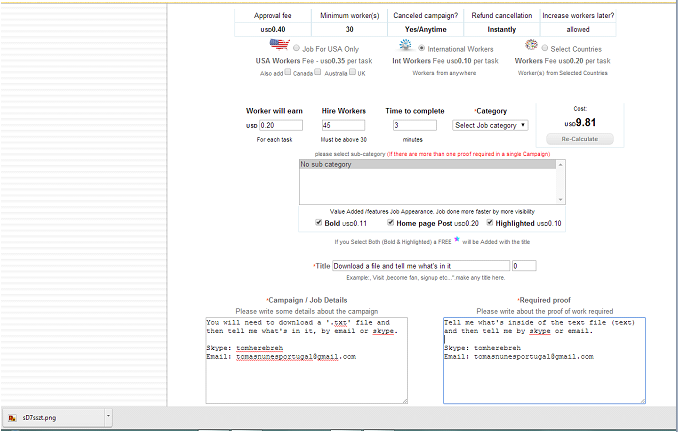This screenshot has height=432, width=678.
Task: Uncheck the Home page Post checkbox
Action: [390, 222]
